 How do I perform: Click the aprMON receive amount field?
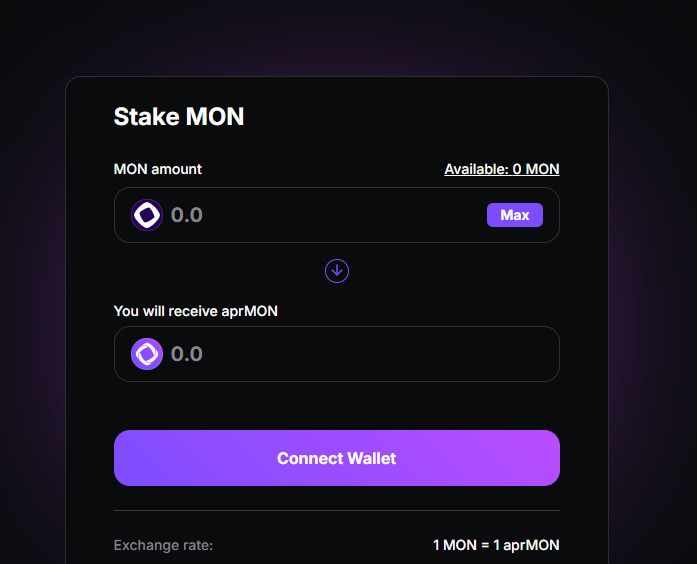[x=350, y=354]
